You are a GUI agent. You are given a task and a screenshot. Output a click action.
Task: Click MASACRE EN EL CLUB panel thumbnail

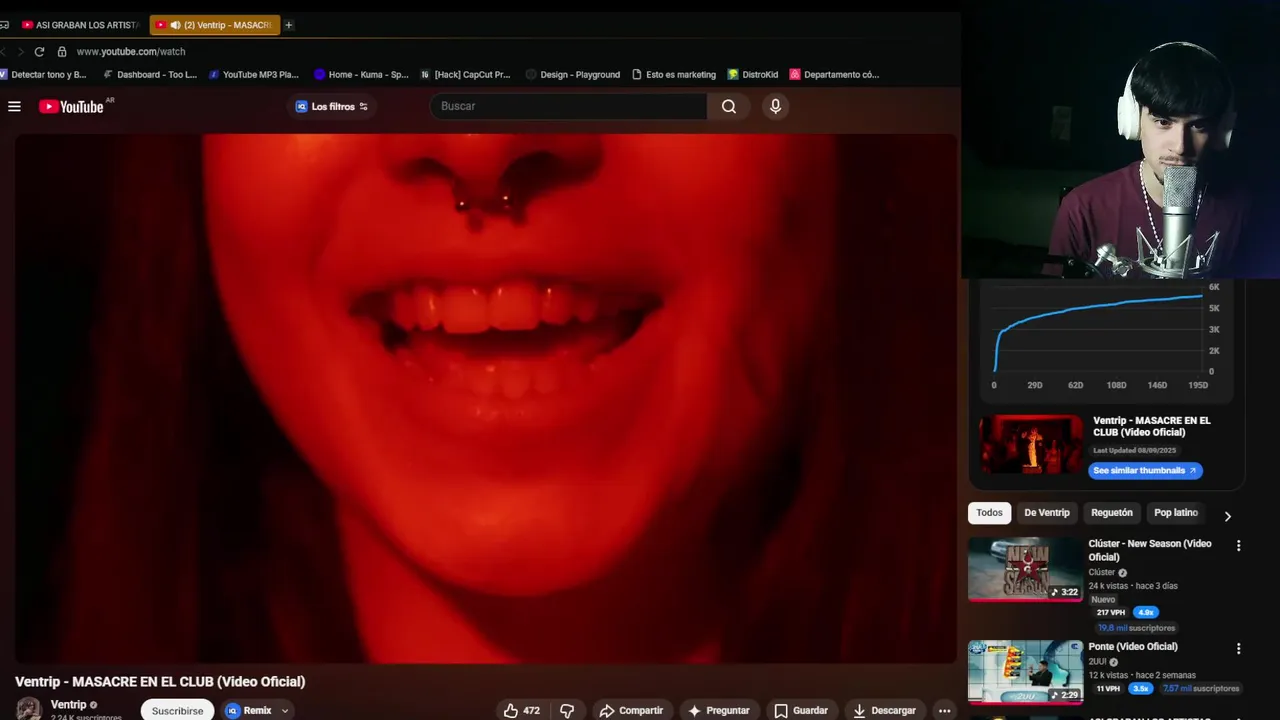1031,444
